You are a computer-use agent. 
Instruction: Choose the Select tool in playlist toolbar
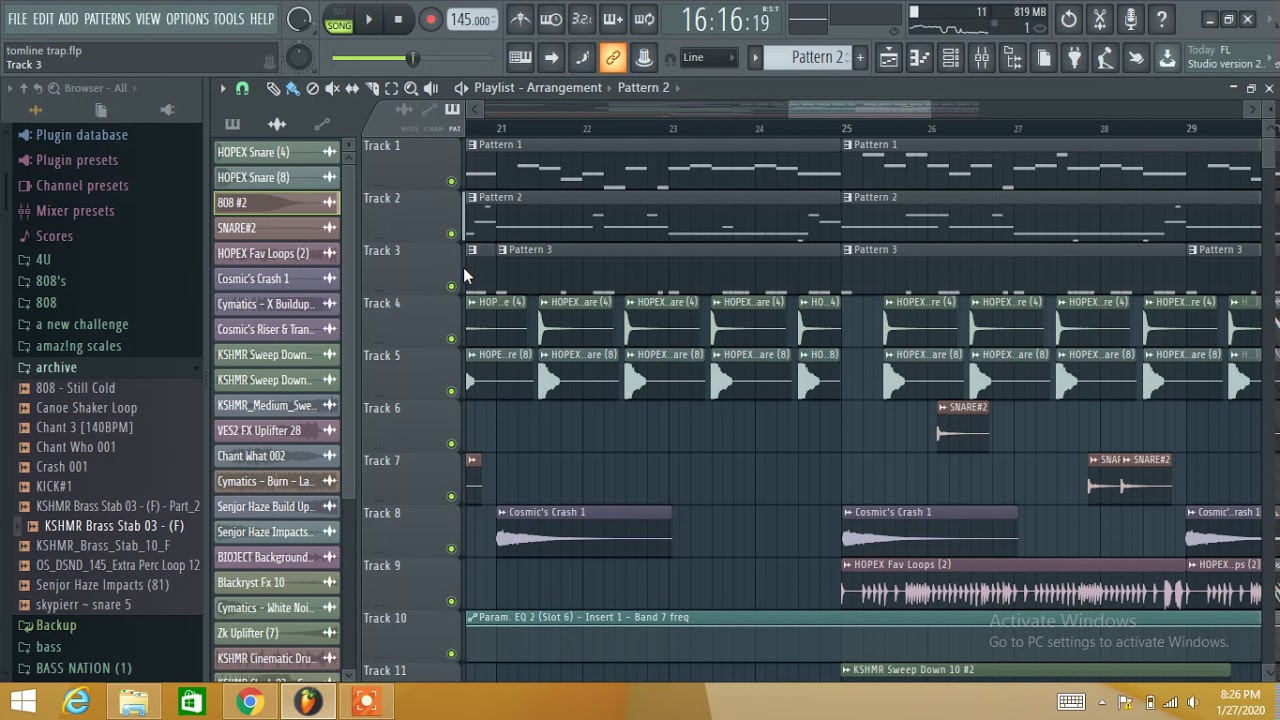click(x=391, y=89)
